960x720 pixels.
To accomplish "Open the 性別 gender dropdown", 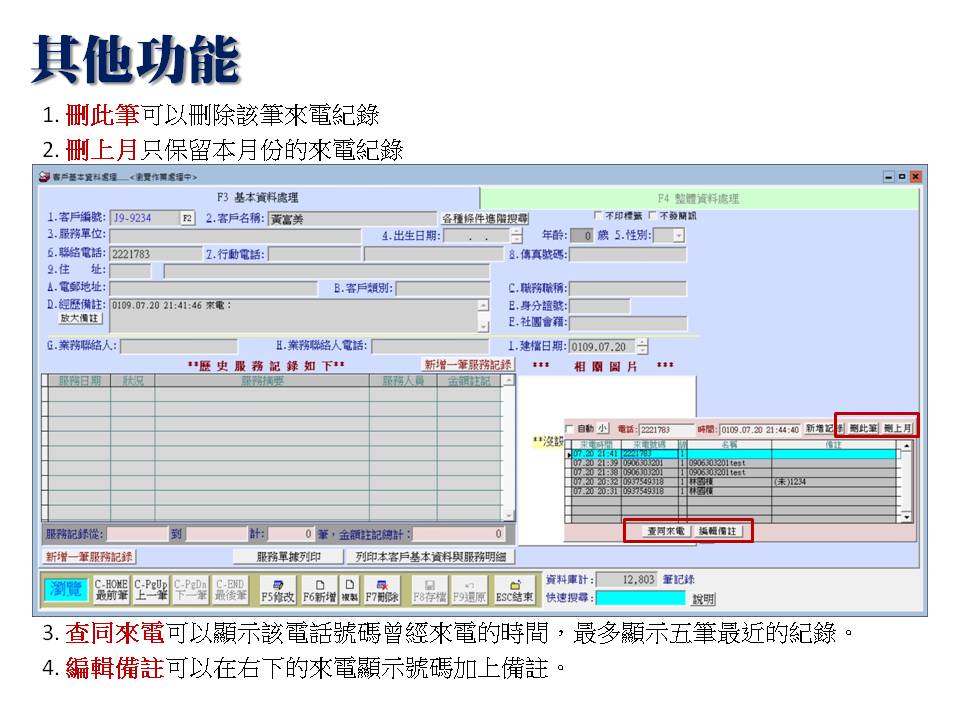I will 678,236.
